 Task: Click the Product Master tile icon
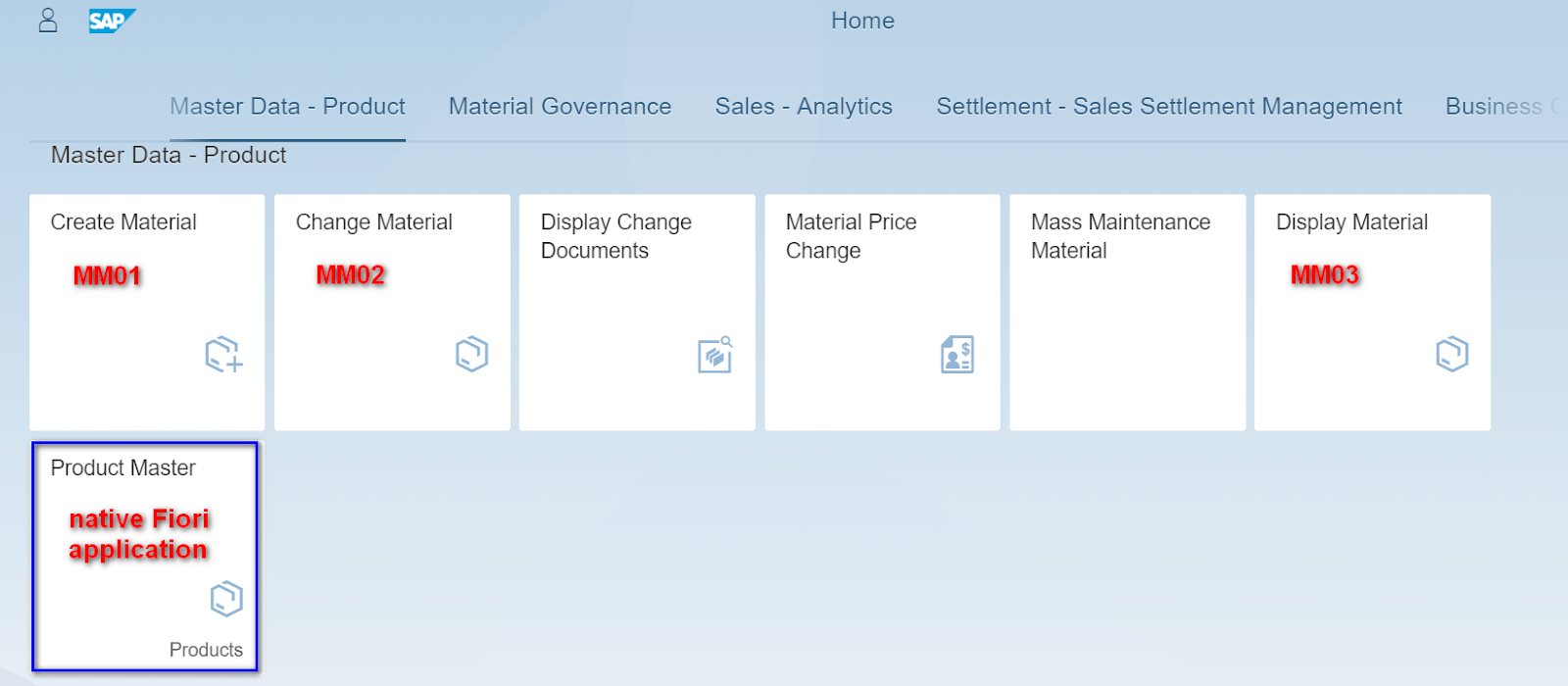(x=226, y=599)
